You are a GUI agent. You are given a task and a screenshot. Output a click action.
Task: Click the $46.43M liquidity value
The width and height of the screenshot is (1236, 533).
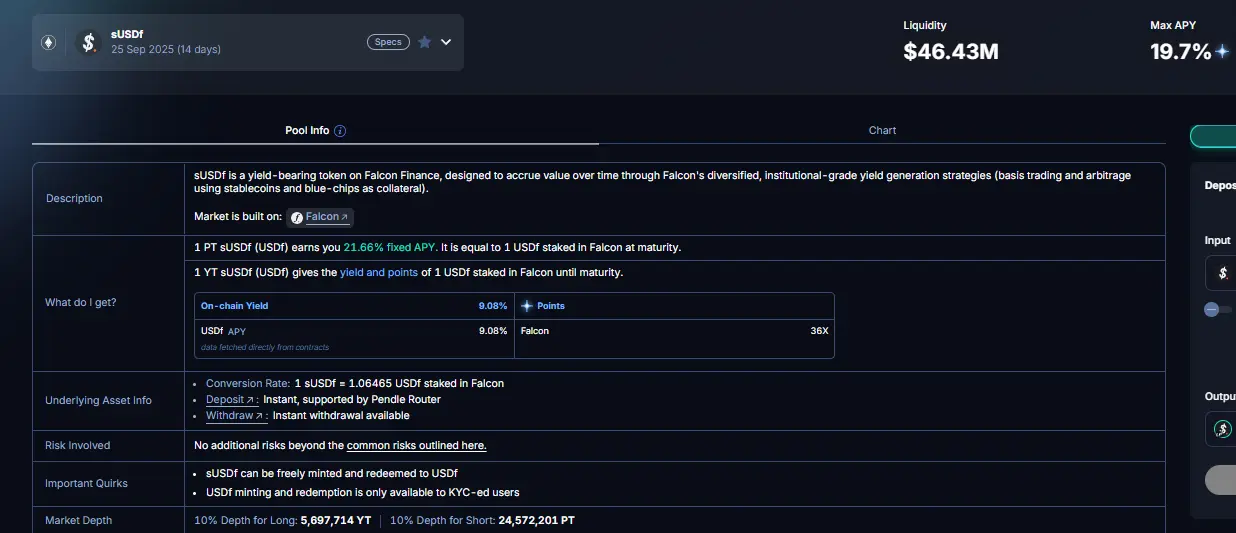(951, 52)
